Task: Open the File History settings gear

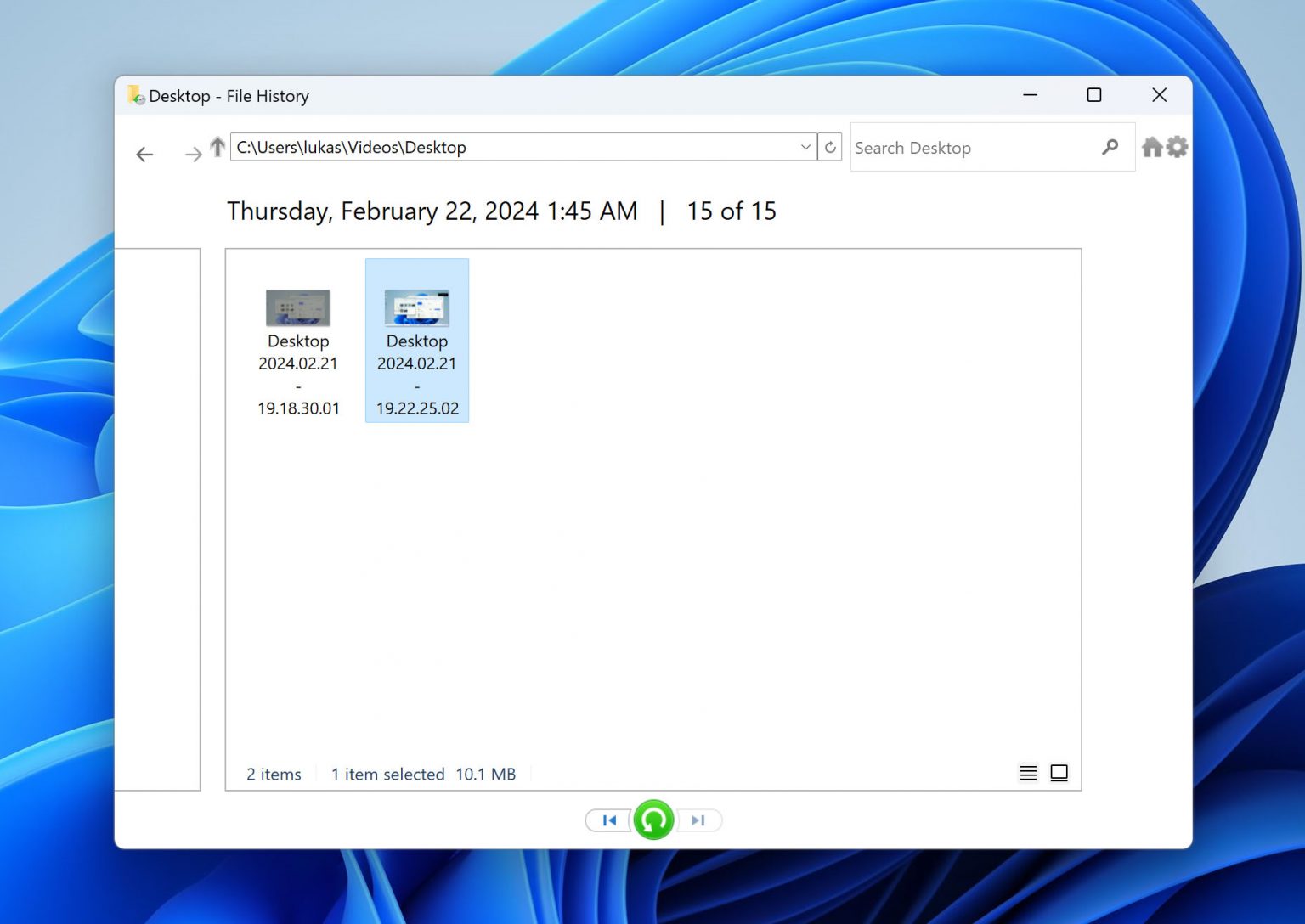Action: [1177, 147]
